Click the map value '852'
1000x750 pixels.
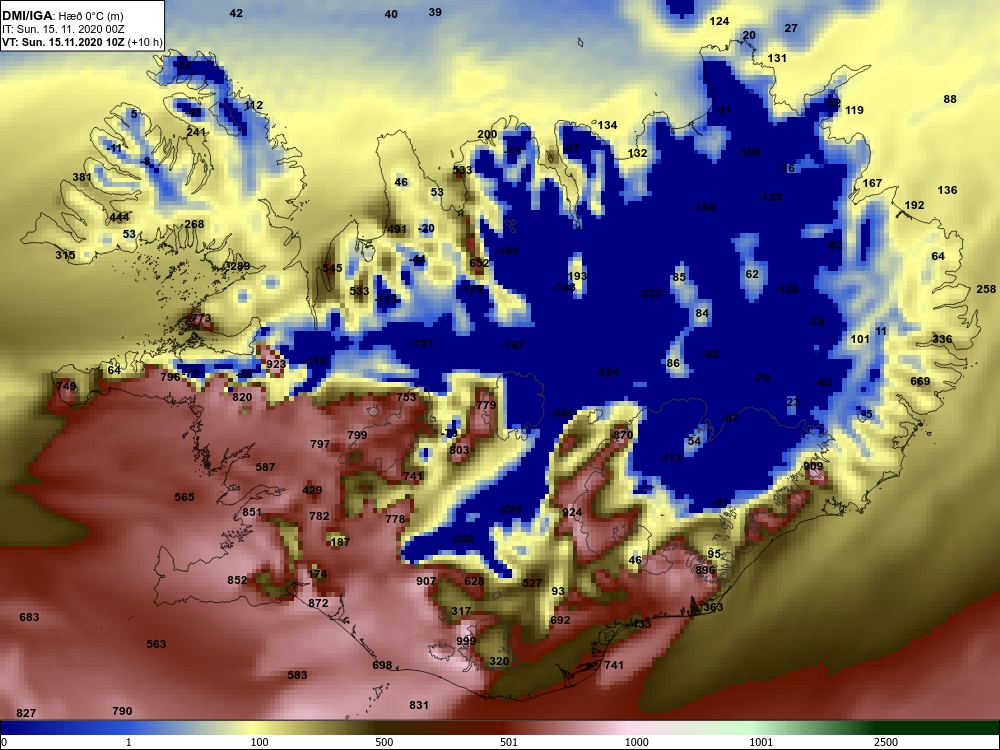pyautogui.click(x=237, y=580)
